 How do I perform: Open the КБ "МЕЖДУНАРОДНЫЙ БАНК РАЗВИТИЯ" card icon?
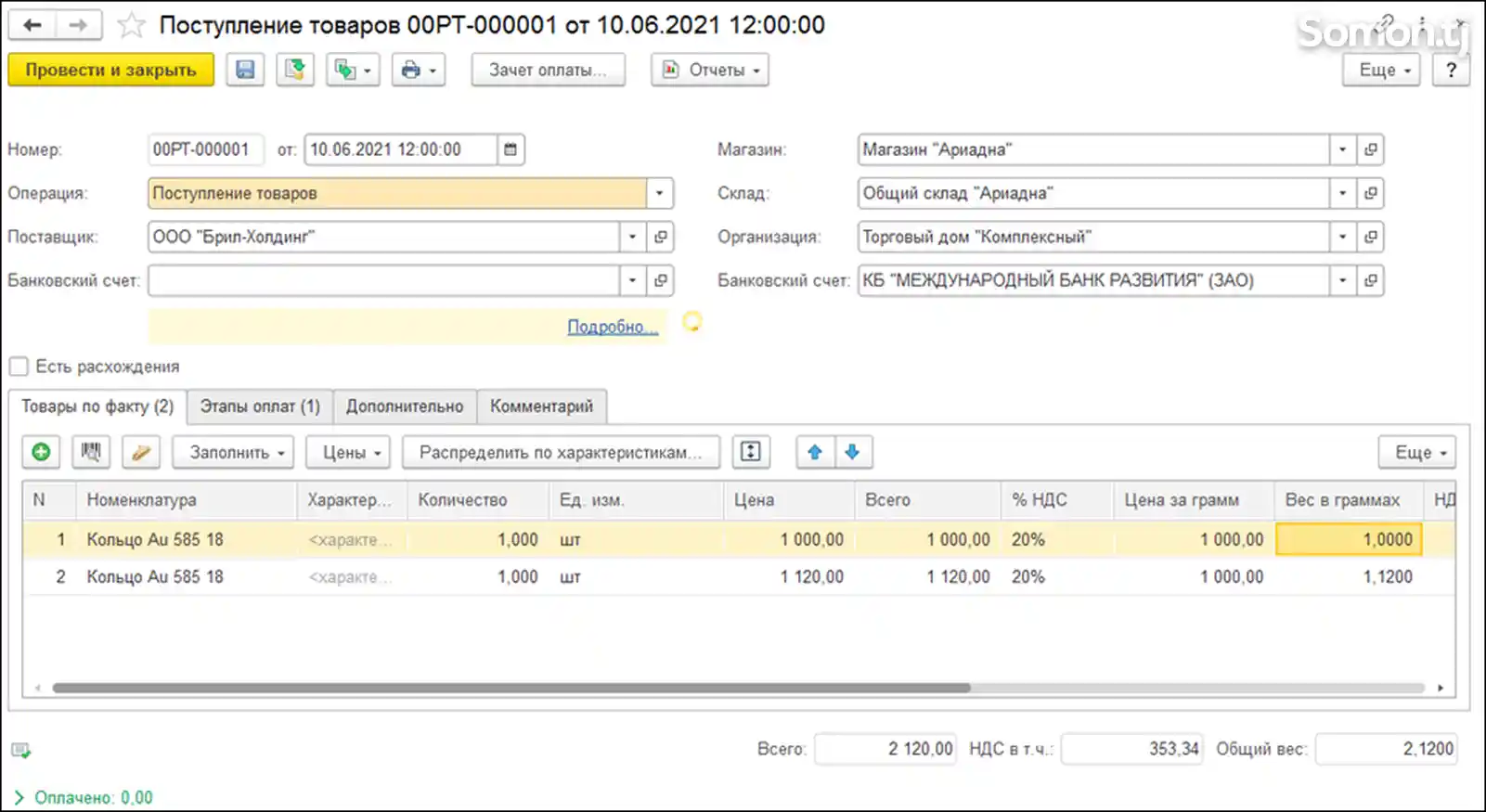click(x=1370, y=280)
